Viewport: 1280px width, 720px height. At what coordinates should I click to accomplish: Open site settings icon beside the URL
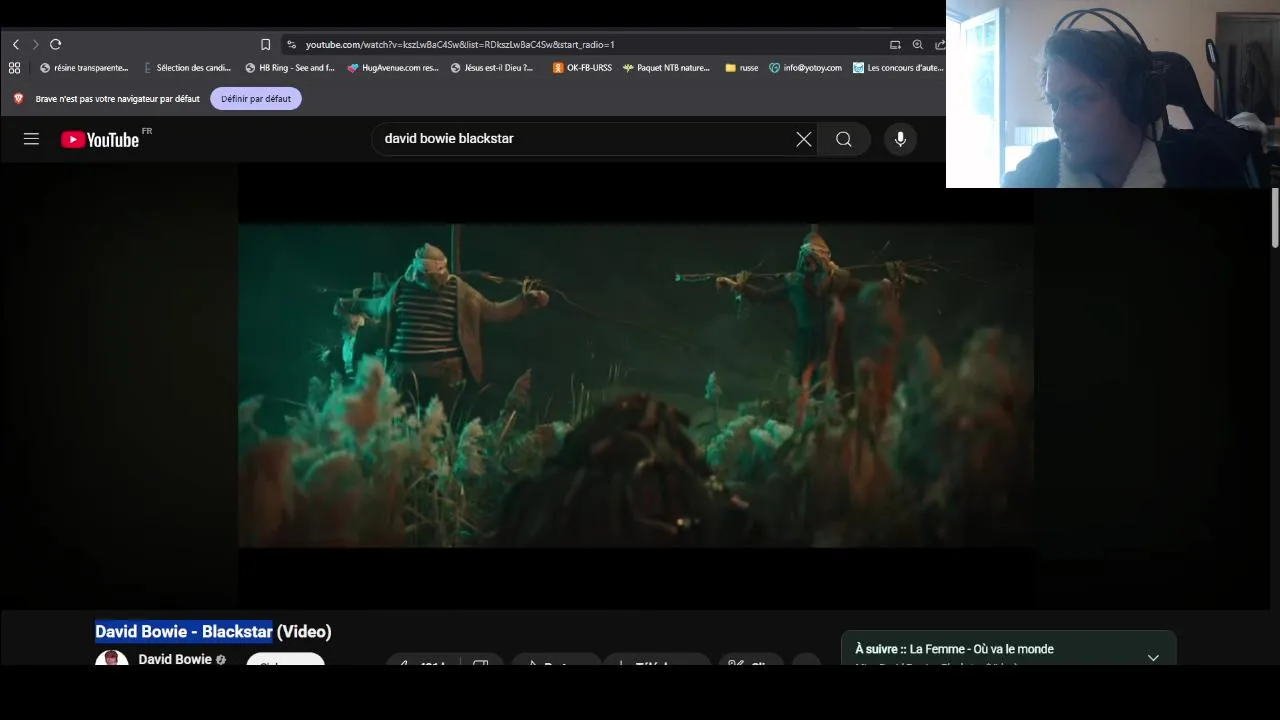(x=291, y=44)
